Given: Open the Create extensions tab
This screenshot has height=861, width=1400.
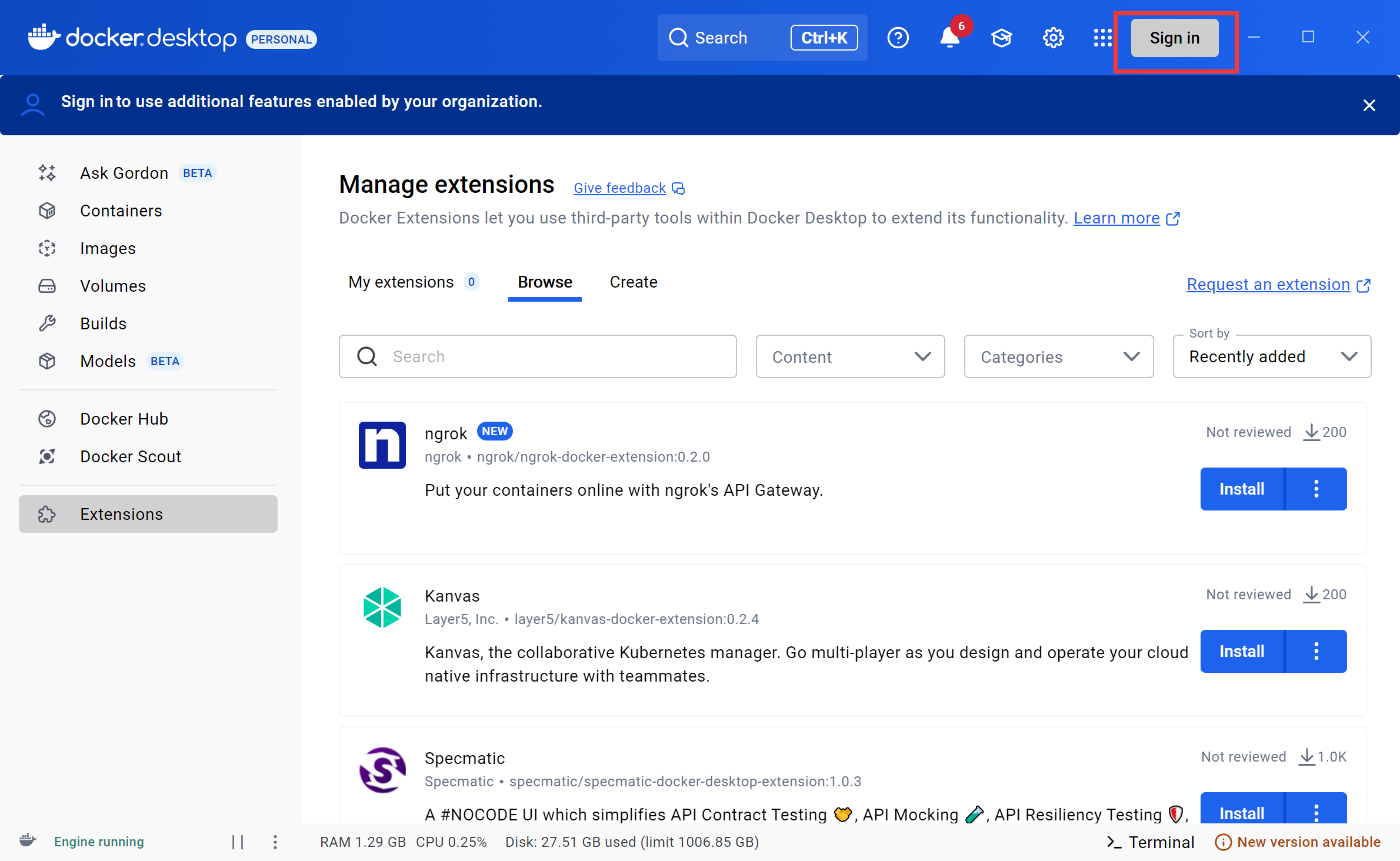Looking at the screenshot, I should click(633, 282).
